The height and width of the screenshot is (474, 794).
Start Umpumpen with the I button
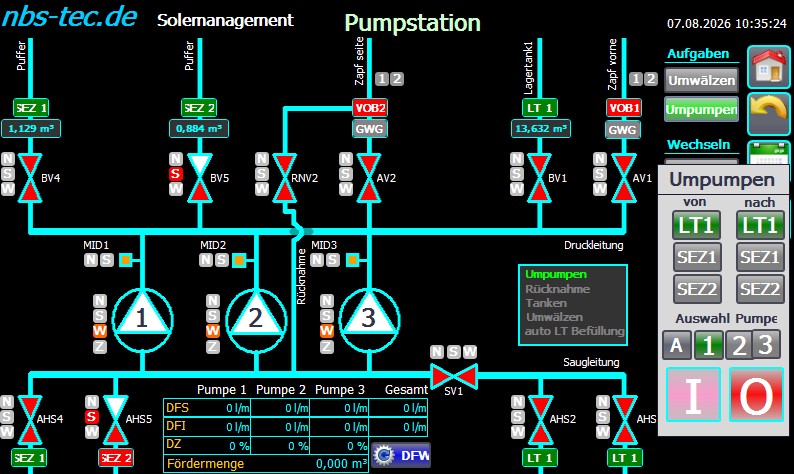pyautogui.click(x=693, y=394)
